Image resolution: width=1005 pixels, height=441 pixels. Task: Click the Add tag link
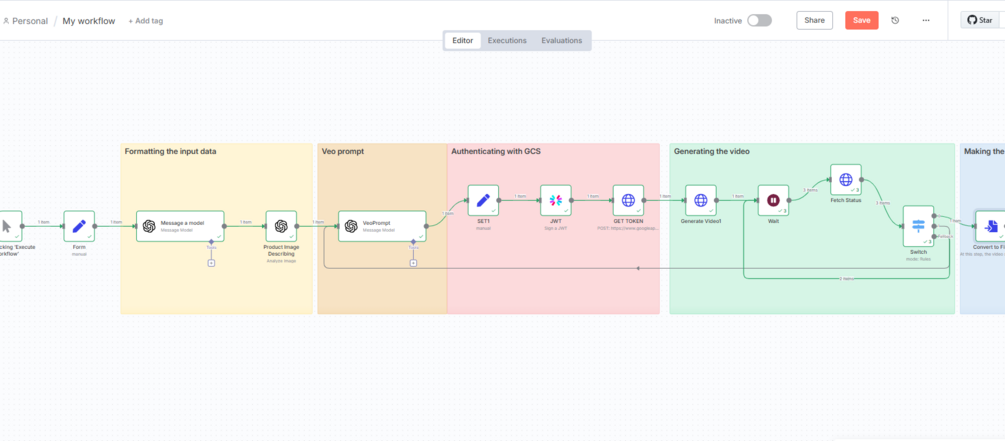point(145,21)
